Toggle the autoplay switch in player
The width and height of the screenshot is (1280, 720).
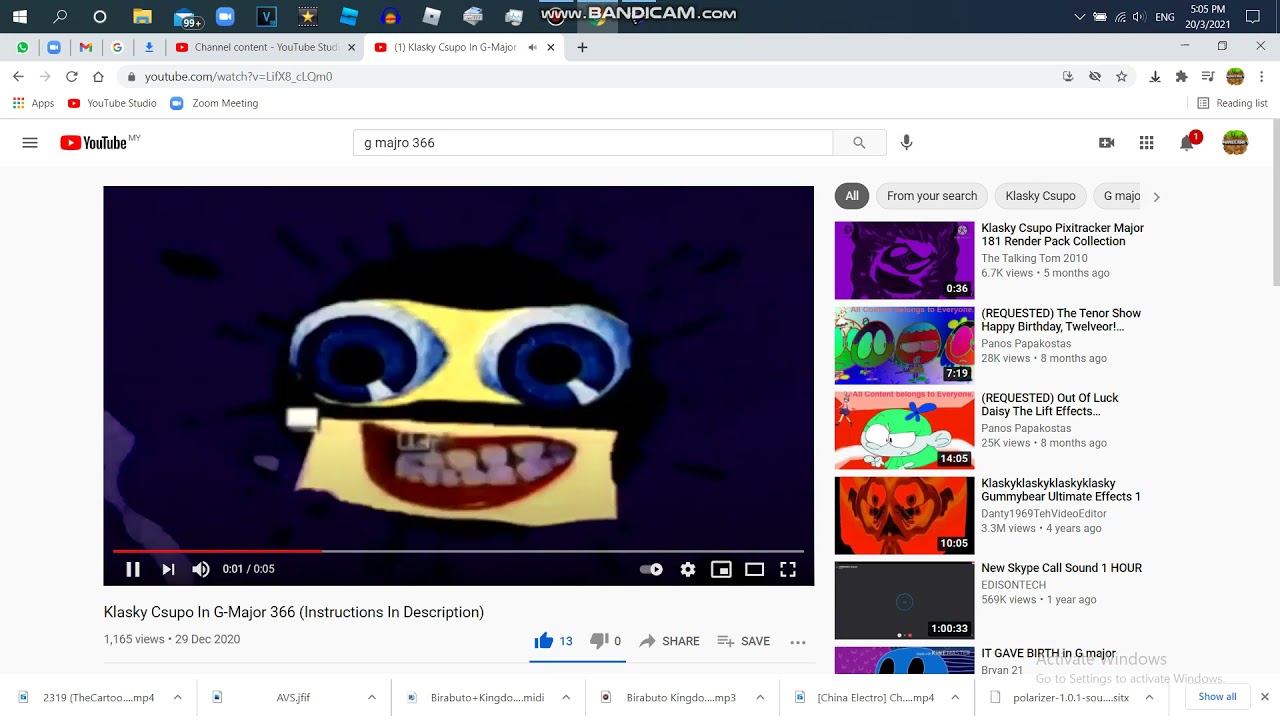point(651,569)
